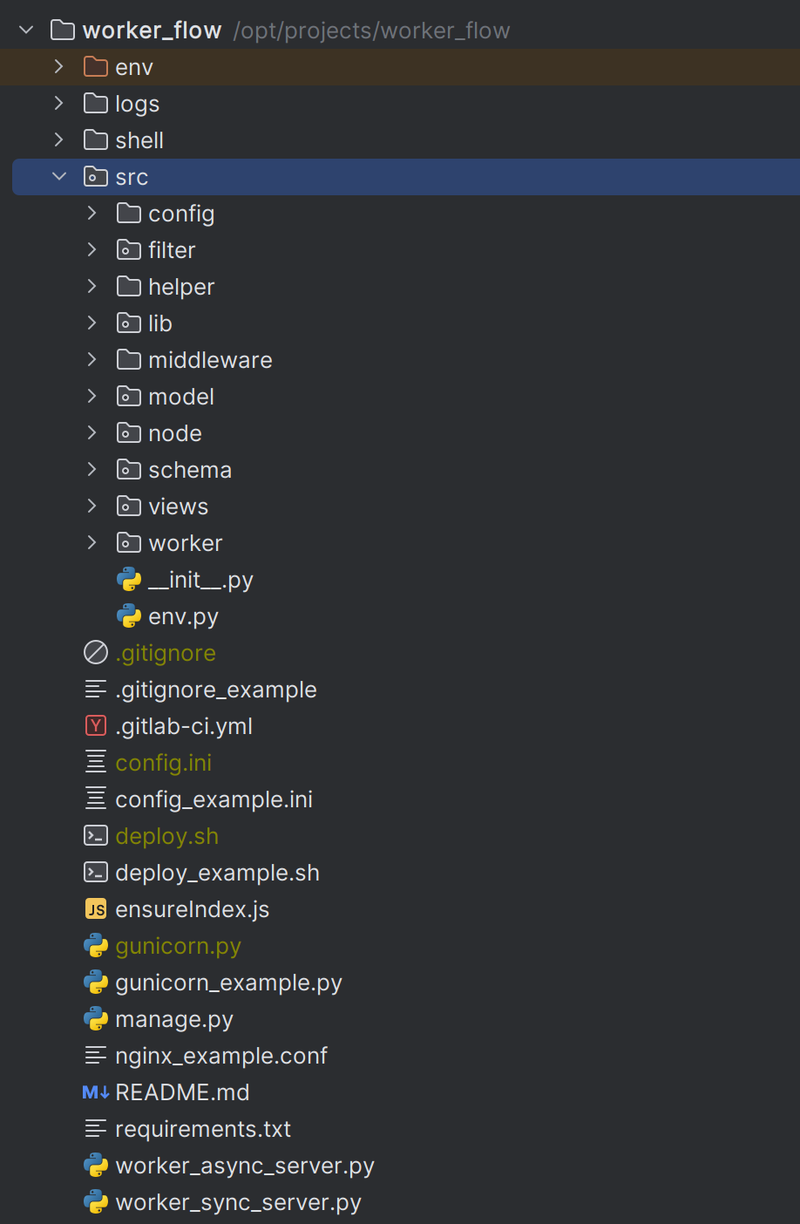800x1224 pixels.
Task: Select requirements.txt file
Action: (x=203, y=1129)
